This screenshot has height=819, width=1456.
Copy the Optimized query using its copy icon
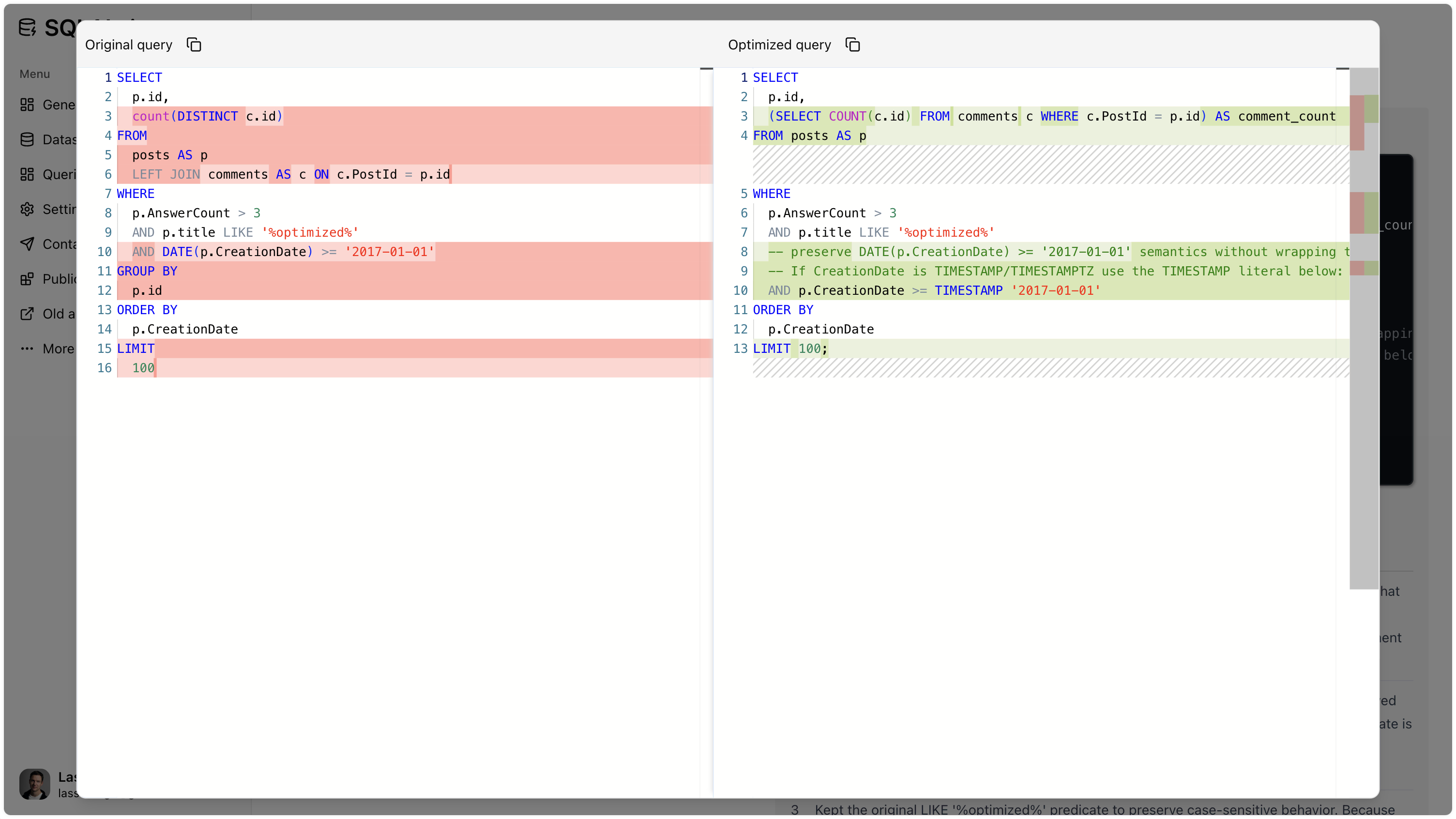point(852,45)
